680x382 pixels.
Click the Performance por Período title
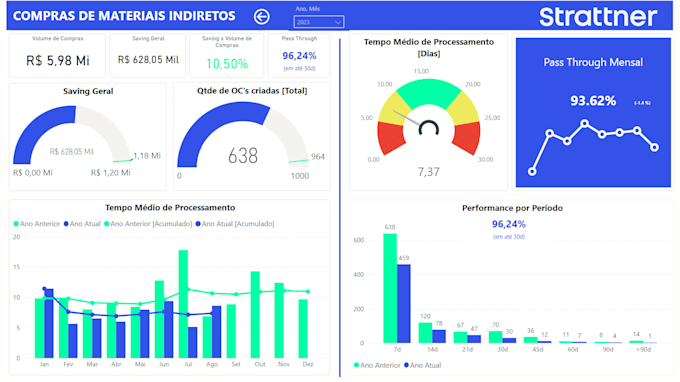pyautogui.click(x=512, y=208)
